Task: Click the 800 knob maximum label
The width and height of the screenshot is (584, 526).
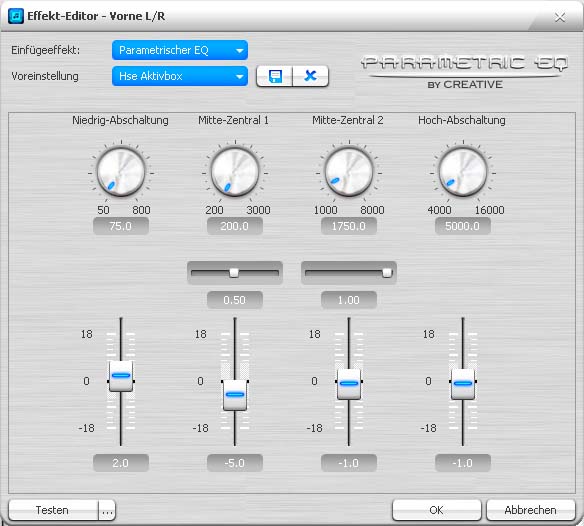Action: (x=142, y=210)
